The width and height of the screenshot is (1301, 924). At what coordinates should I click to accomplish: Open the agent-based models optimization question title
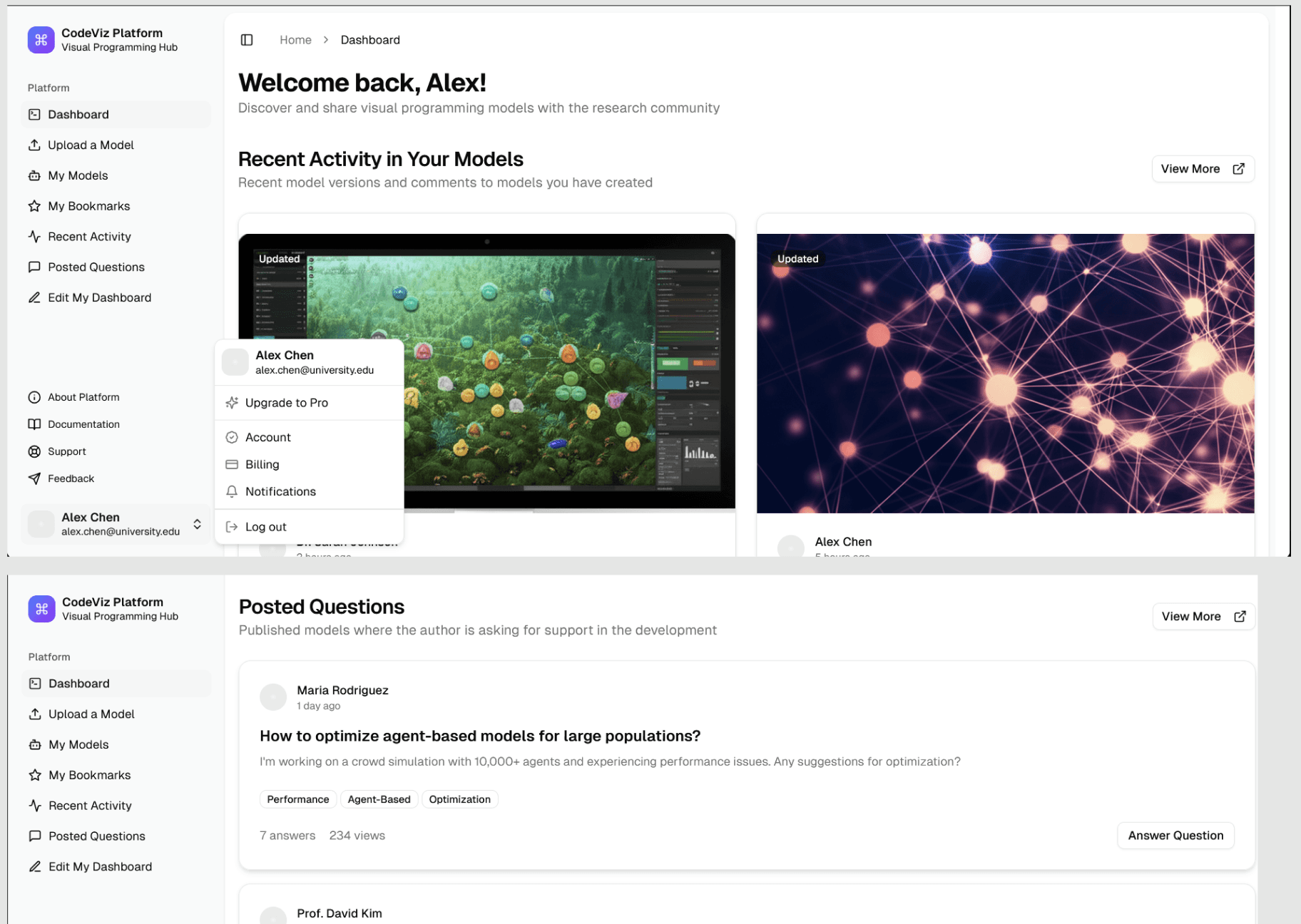point(480,736)
